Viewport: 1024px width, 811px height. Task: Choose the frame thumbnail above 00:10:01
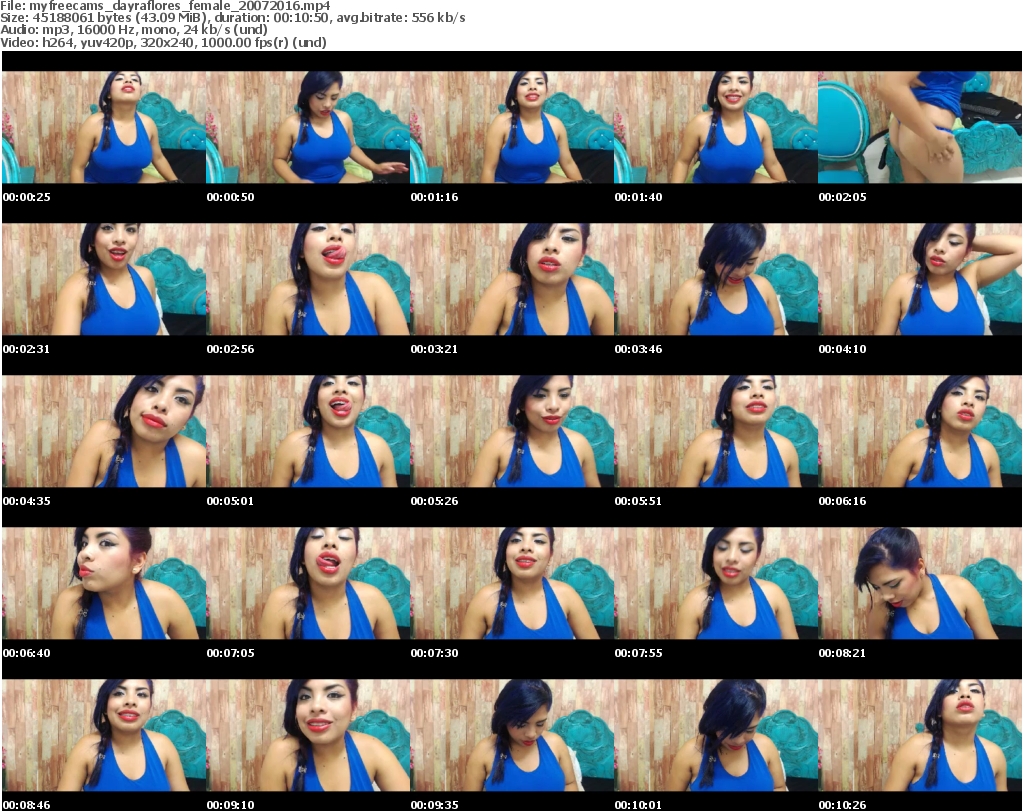[716, 736]
